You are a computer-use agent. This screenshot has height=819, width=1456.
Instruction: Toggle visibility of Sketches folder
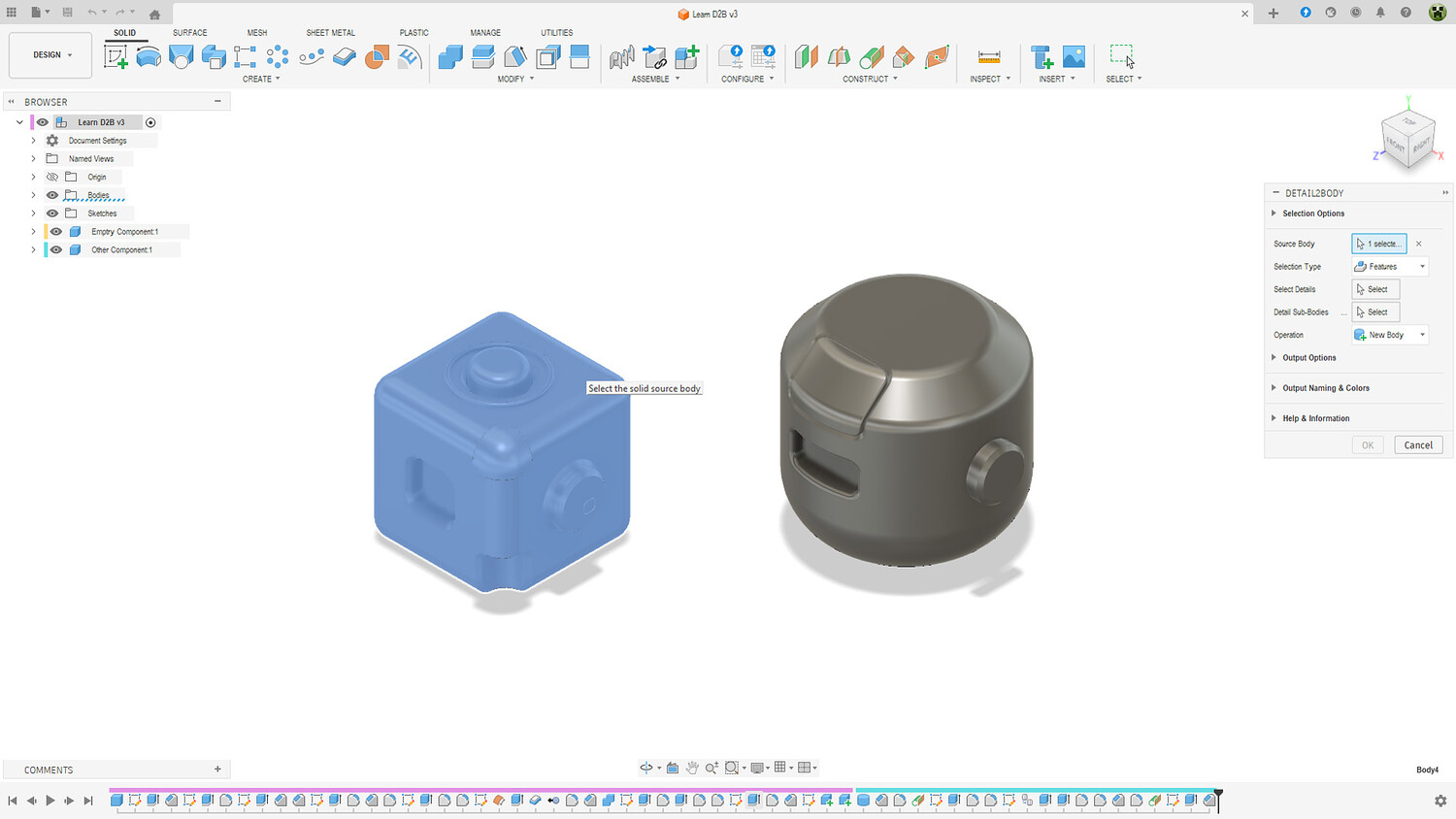pyautogui.click(x=52, y=213)
